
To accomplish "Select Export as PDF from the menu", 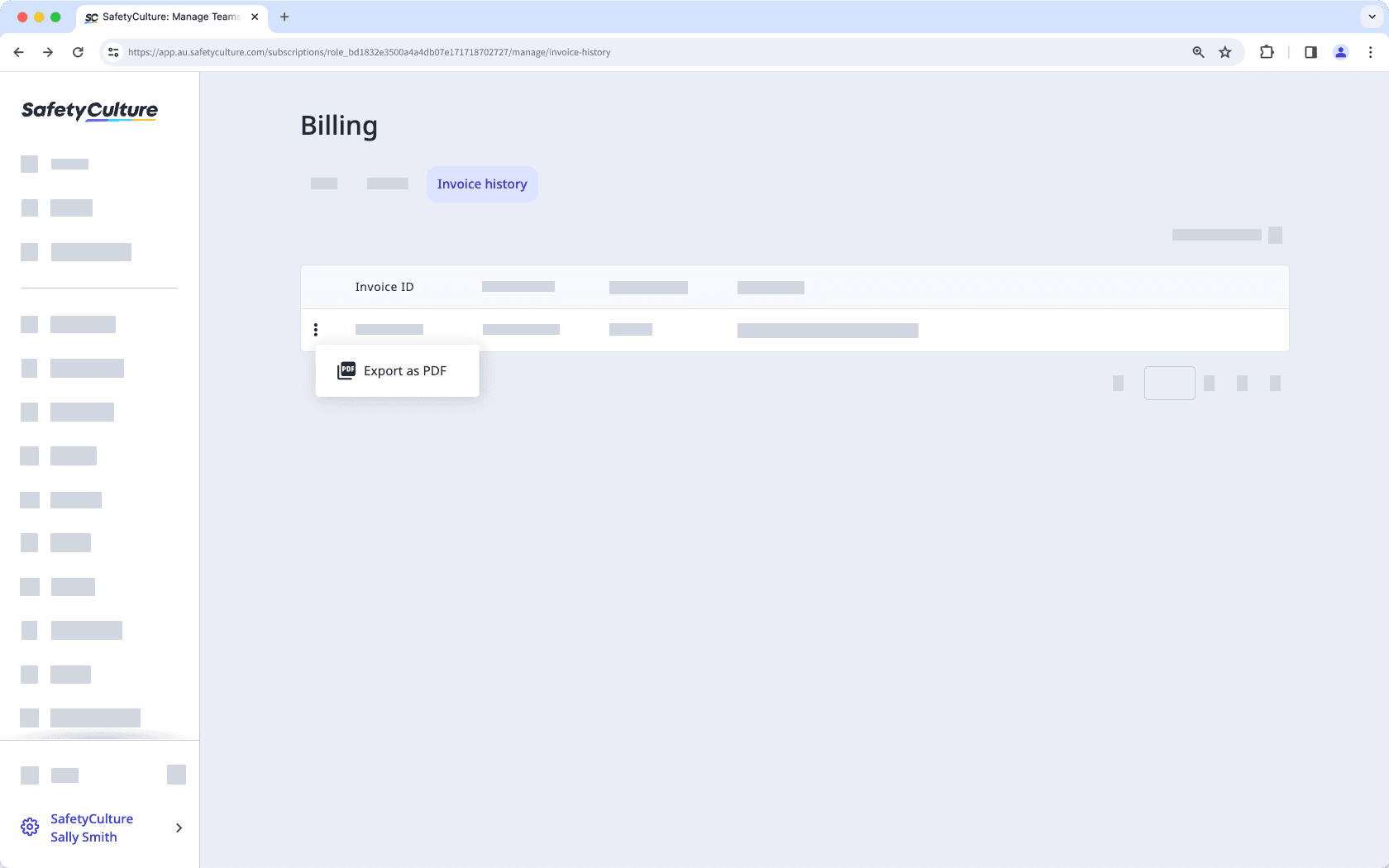I will 404,370.
